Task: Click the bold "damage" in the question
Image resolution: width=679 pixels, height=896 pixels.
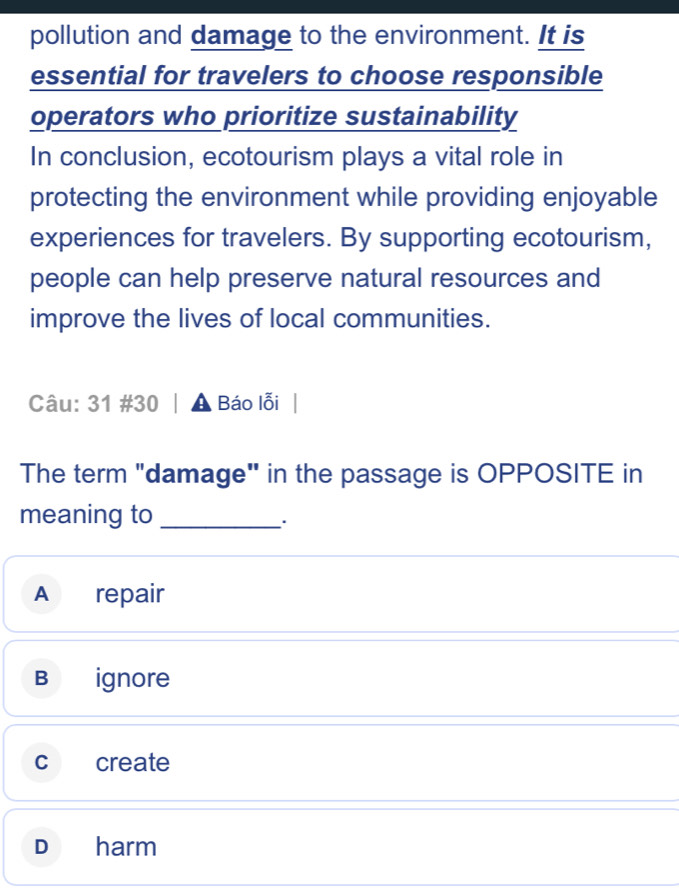Action: (197, 474)
